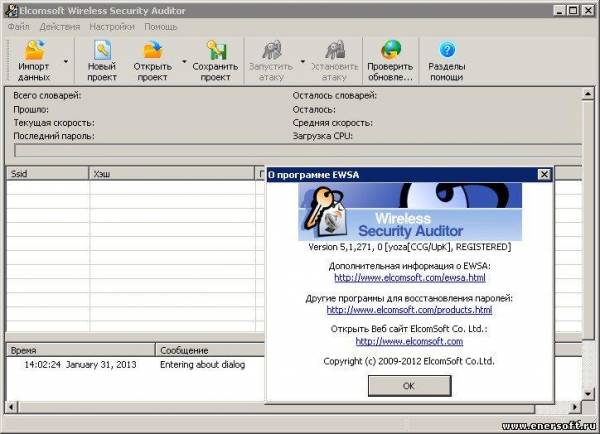This screenshot has height=434, width=600.
Task: Click the Ssid column header
Action: coord(47,174)
